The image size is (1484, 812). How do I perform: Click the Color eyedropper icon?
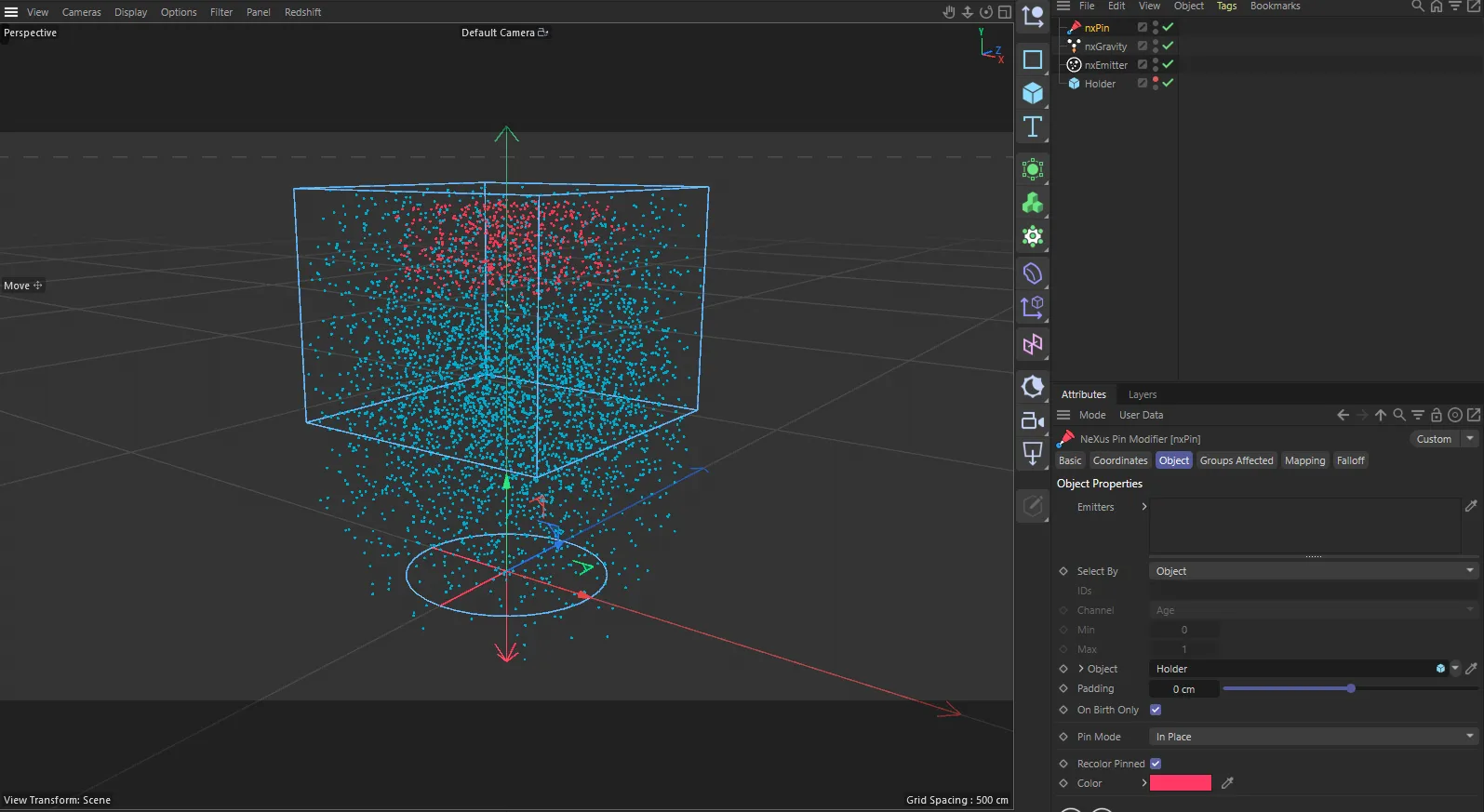1227,783
